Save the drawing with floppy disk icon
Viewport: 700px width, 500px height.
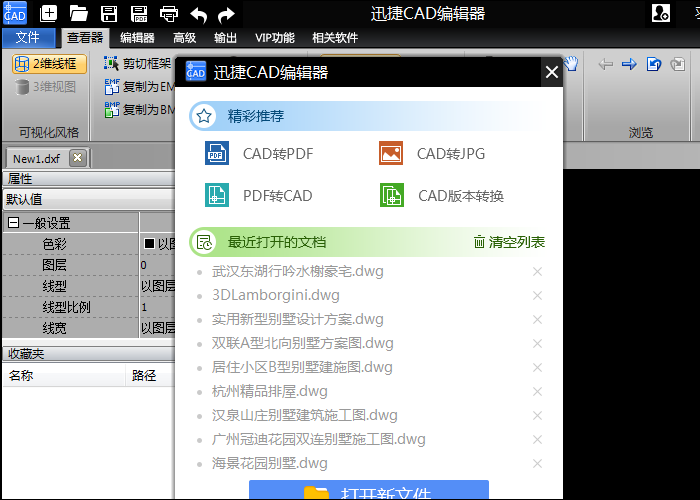point(108,14)
